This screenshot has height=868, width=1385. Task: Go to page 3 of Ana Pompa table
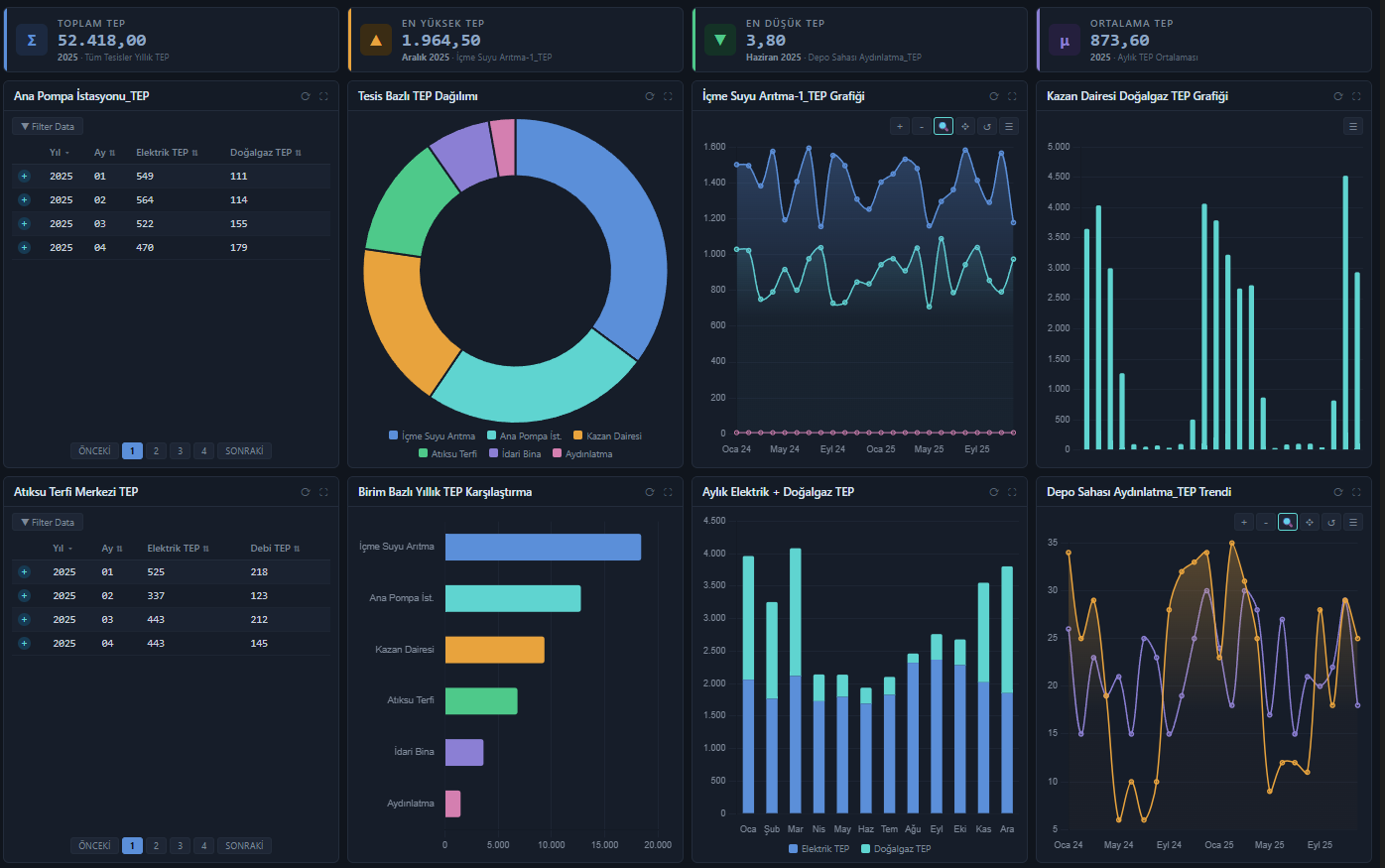coord(180,451)
